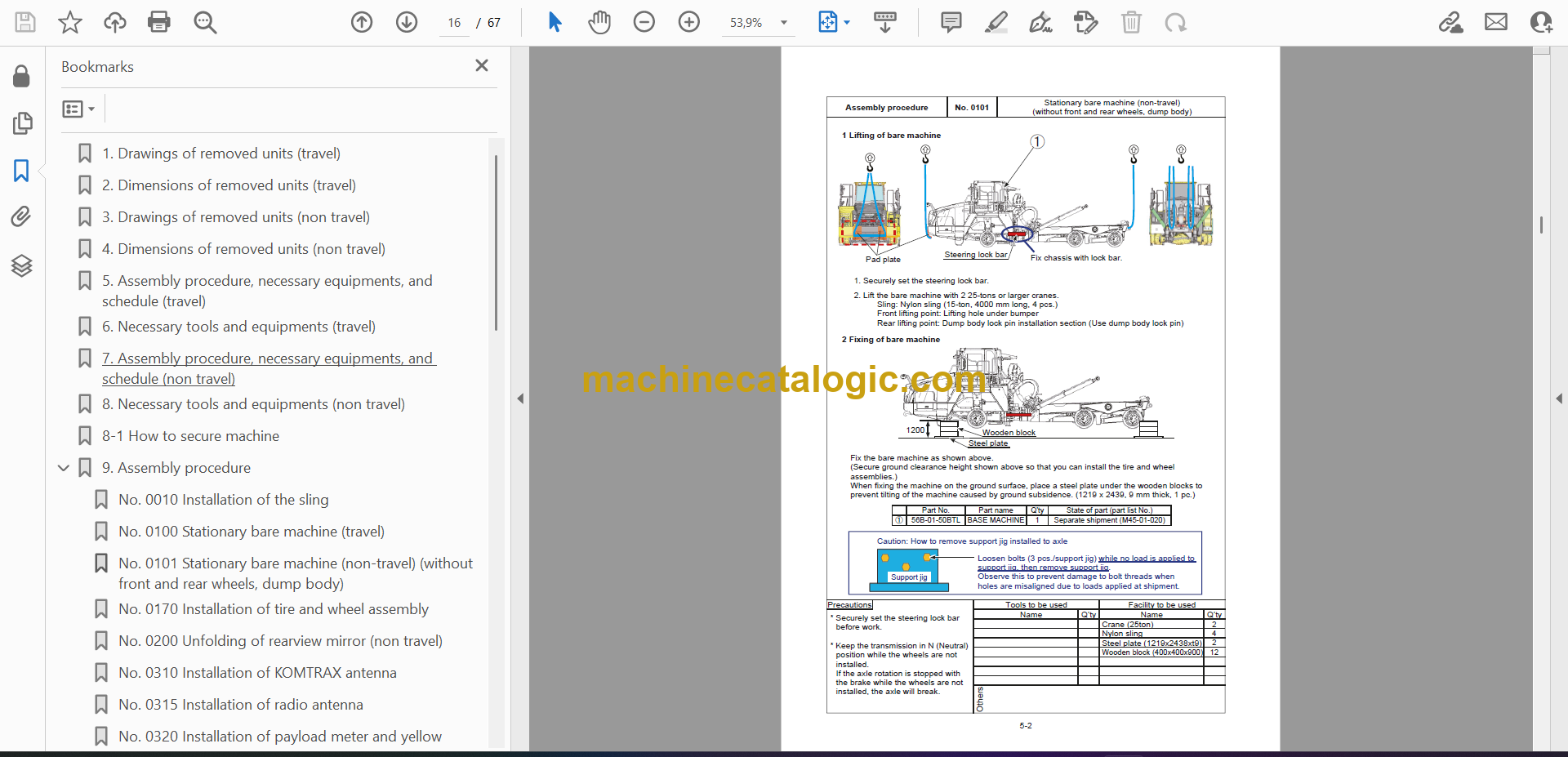Open bookmark 8. Necessary tools and equipments (non travel)
The image size is (1568, 757).
click(253, 404)
